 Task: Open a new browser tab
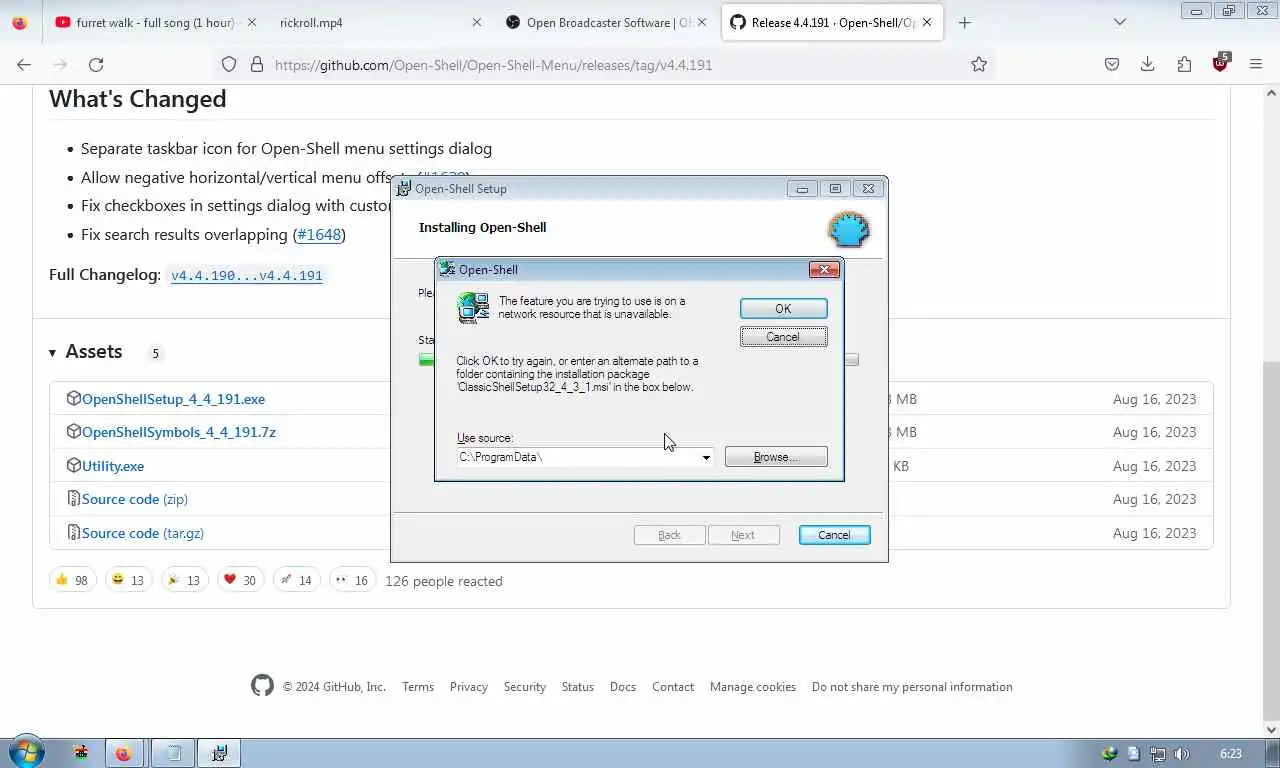[x=964, y=22]
